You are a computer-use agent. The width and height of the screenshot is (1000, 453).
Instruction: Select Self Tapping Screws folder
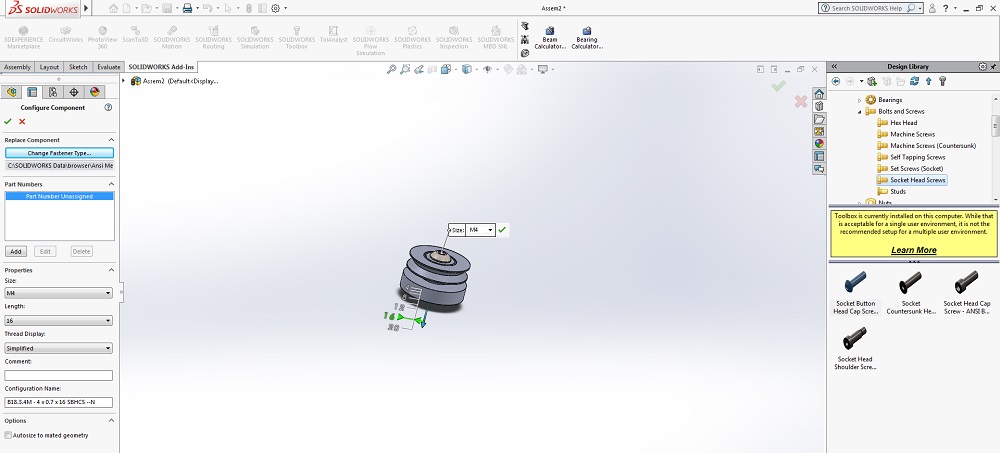click(917, 157)
